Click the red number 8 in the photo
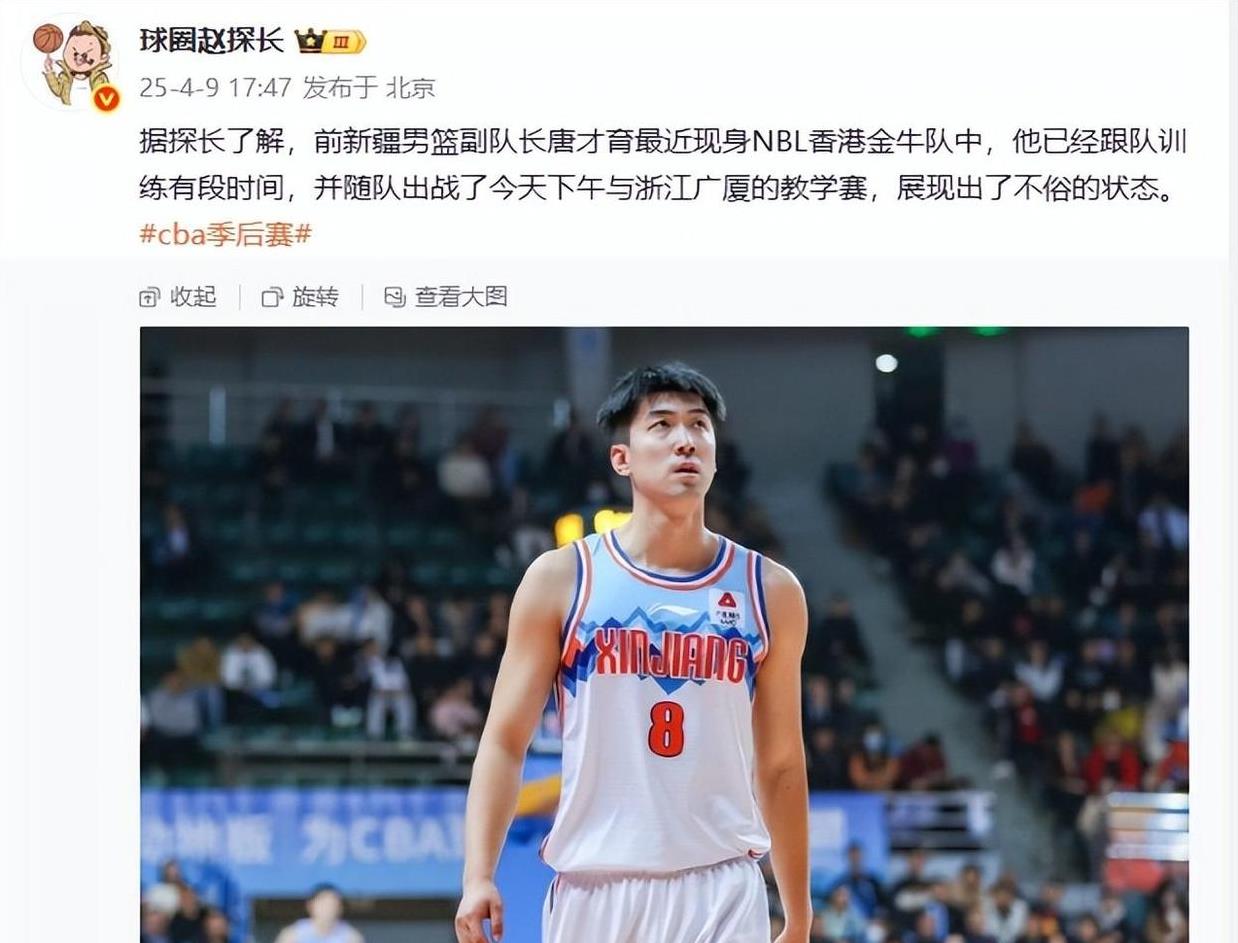Screen dimensions: 1238x943 tap(666, 728)
